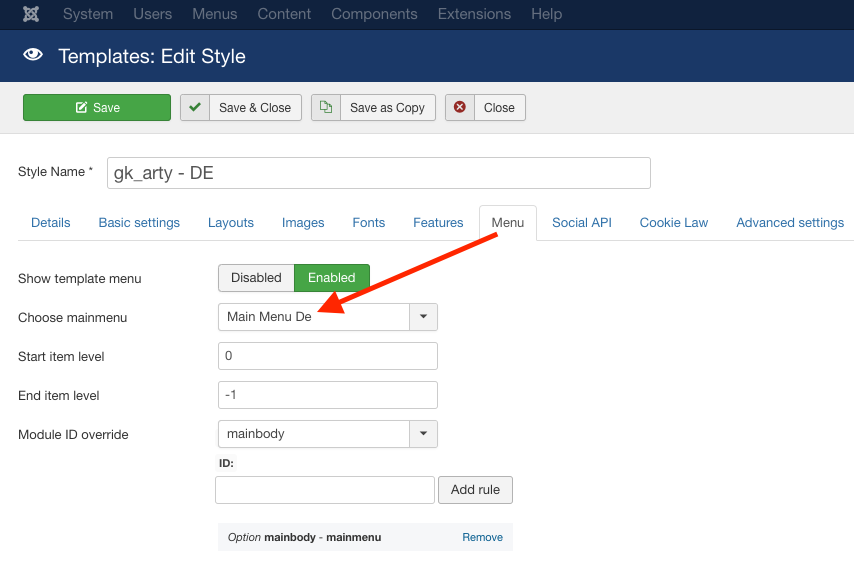Click the Add rule button
The width and height of the screenshot is (854, 582).
(x=475, y=490)
